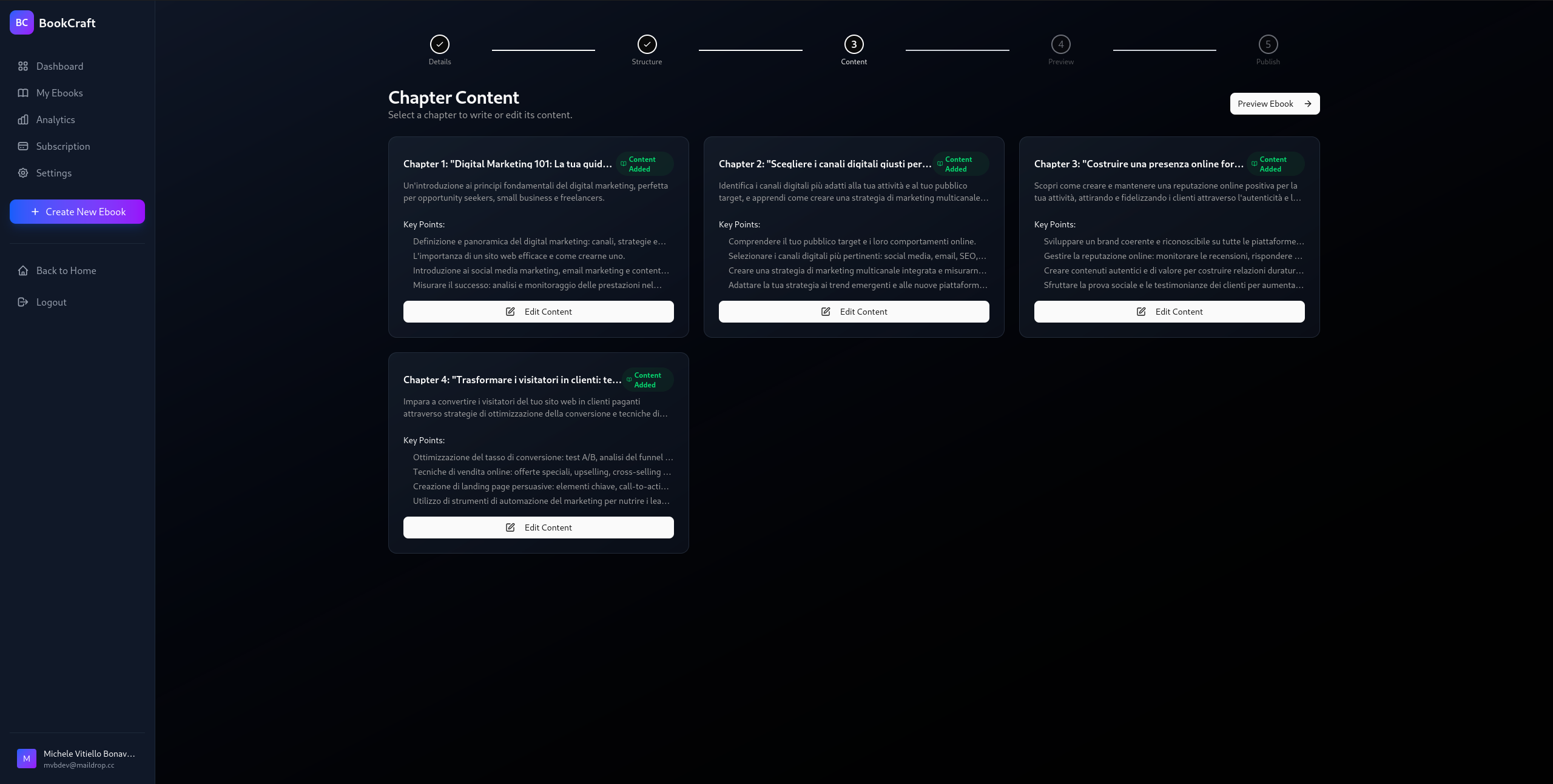Edit Content for Chapter 2
Viewport: 1553px width, 784px height.
tap(854, 312)
